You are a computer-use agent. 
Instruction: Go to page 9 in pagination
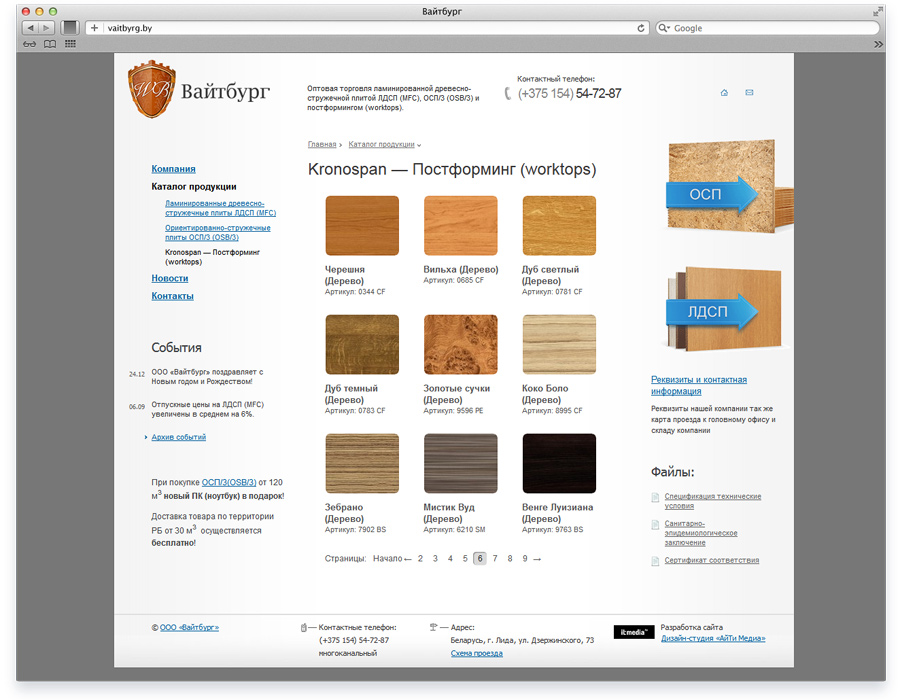pyautogui.click(x=525, y=558)
